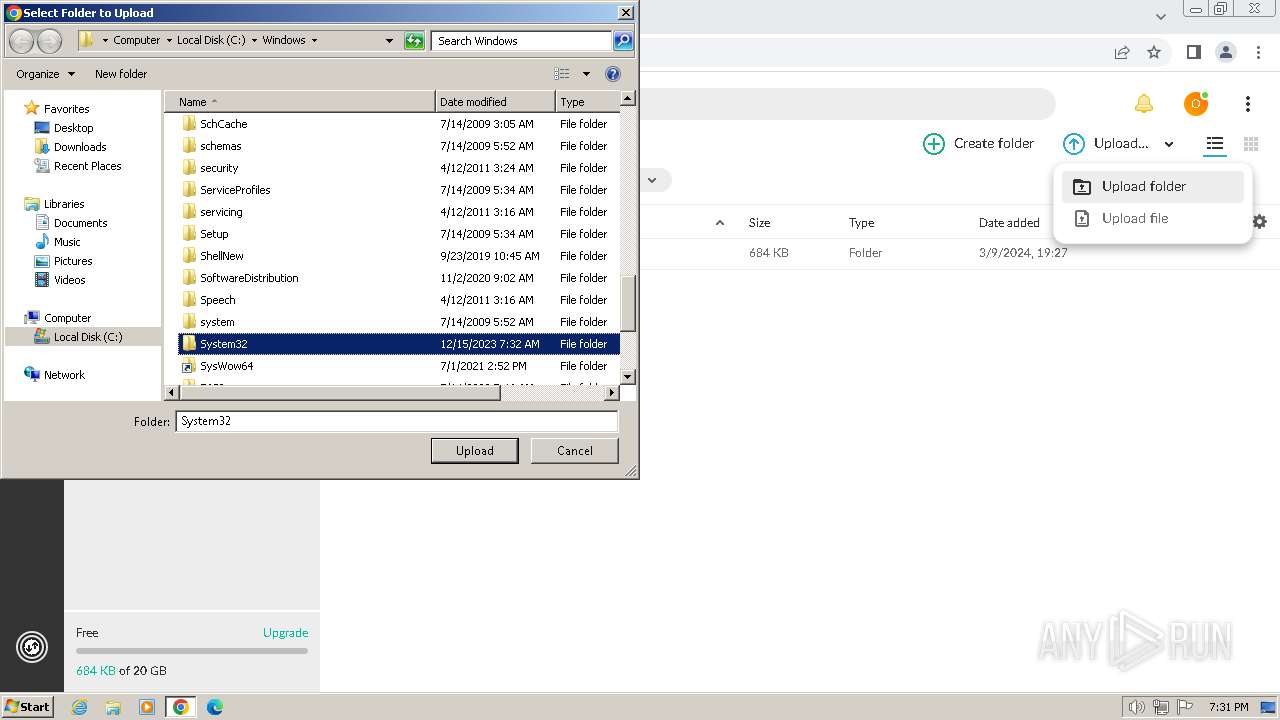Open the notifications bell icon
Image resolution: width=1280 pixels, height=720 pixels.
tap(1144, 104)
